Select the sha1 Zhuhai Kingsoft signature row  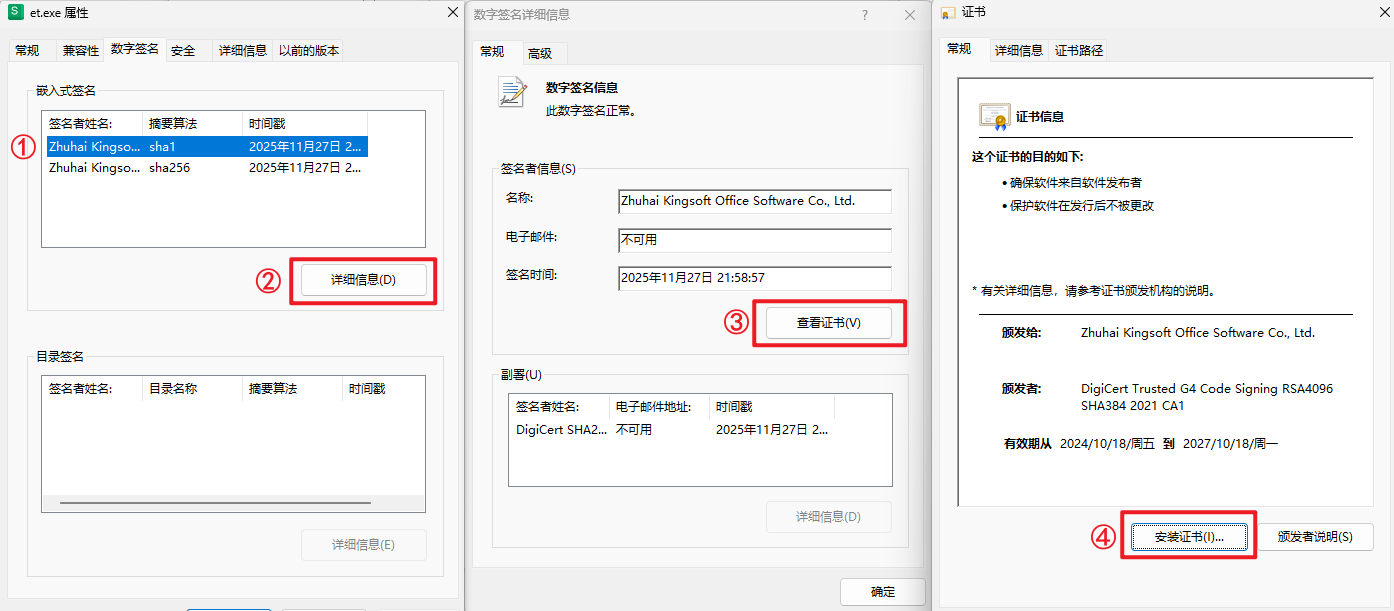click(x=207, y=146)
